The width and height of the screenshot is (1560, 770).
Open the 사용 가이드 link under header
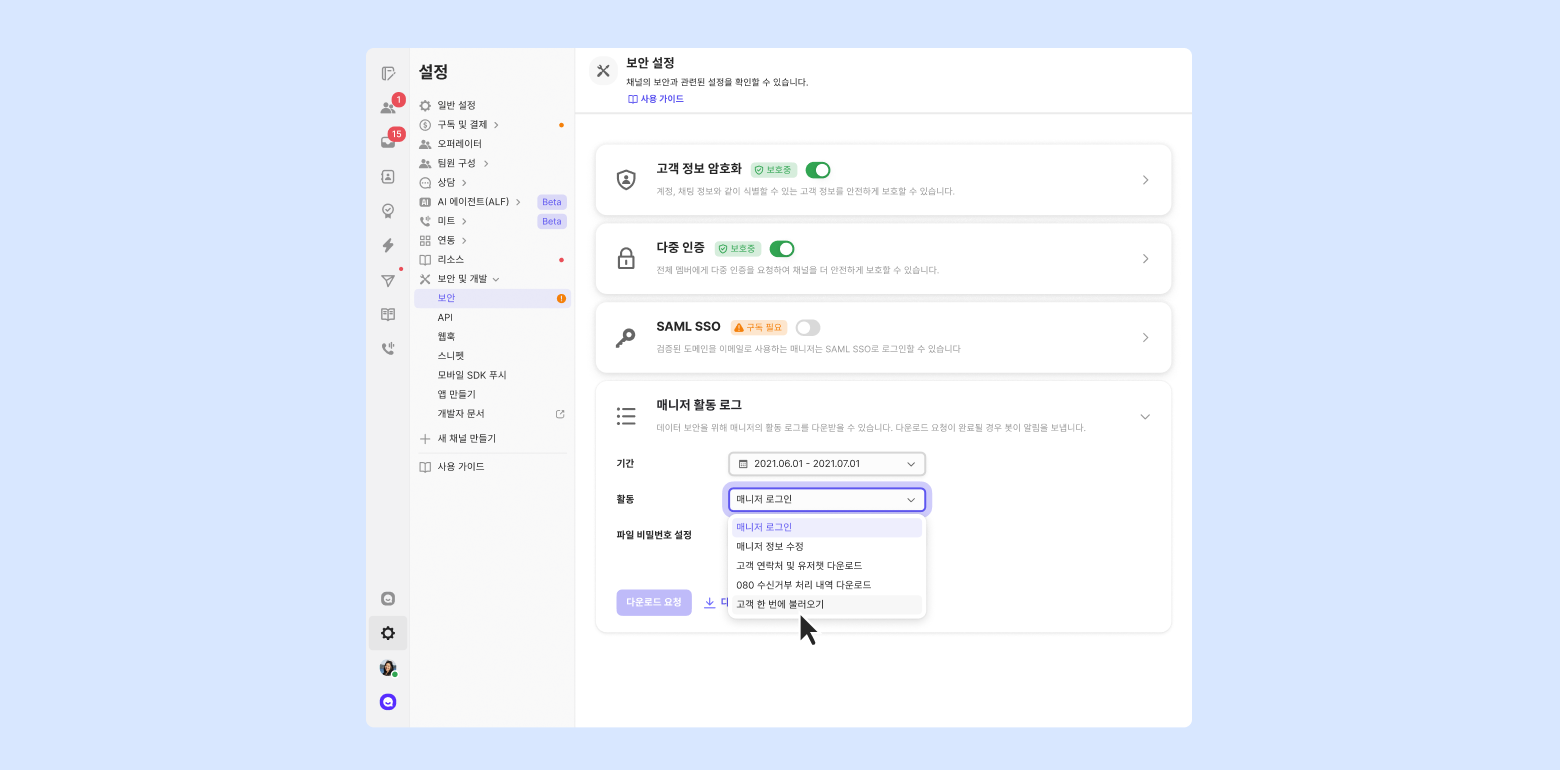click(x=656, y=99)
